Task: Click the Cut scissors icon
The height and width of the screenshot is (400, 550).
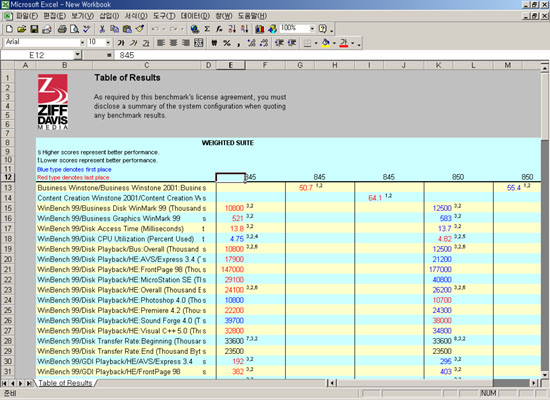Action: click(102, 29)
